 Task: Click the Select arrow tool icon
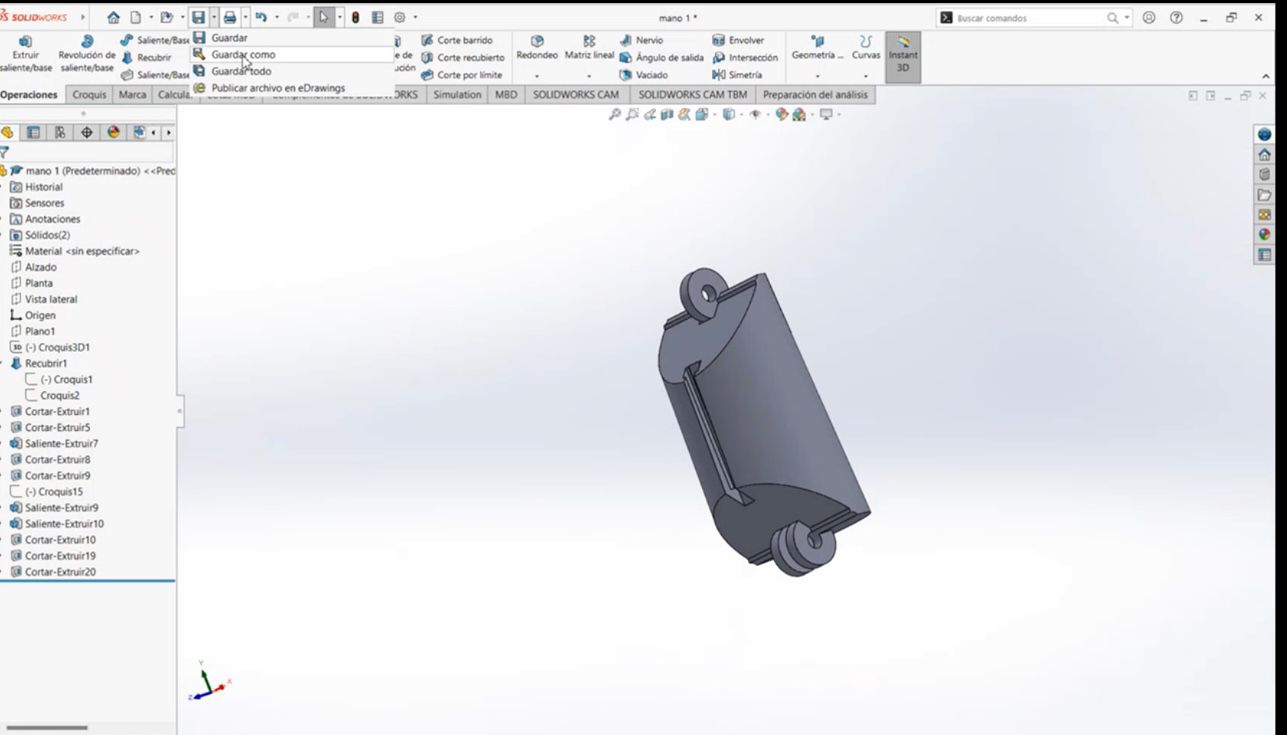[x=324, y=18]
